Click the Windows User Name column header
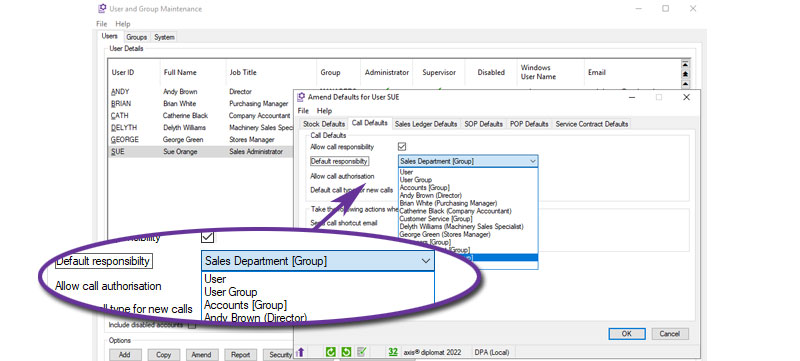 pyautogui.click(x=538, y=72)
